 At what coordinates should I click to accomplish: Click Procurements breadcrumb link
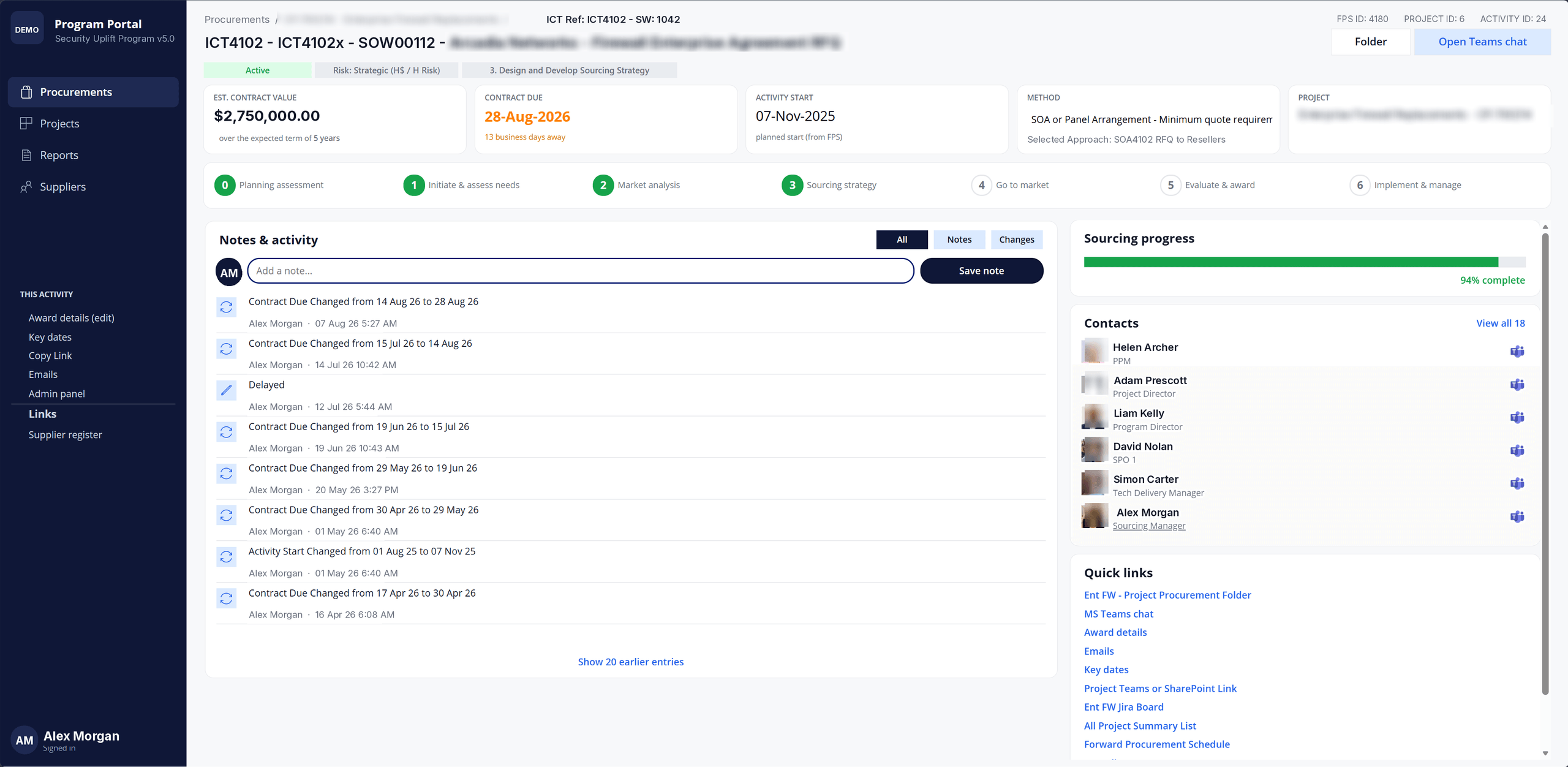click(x=237, y=20)
